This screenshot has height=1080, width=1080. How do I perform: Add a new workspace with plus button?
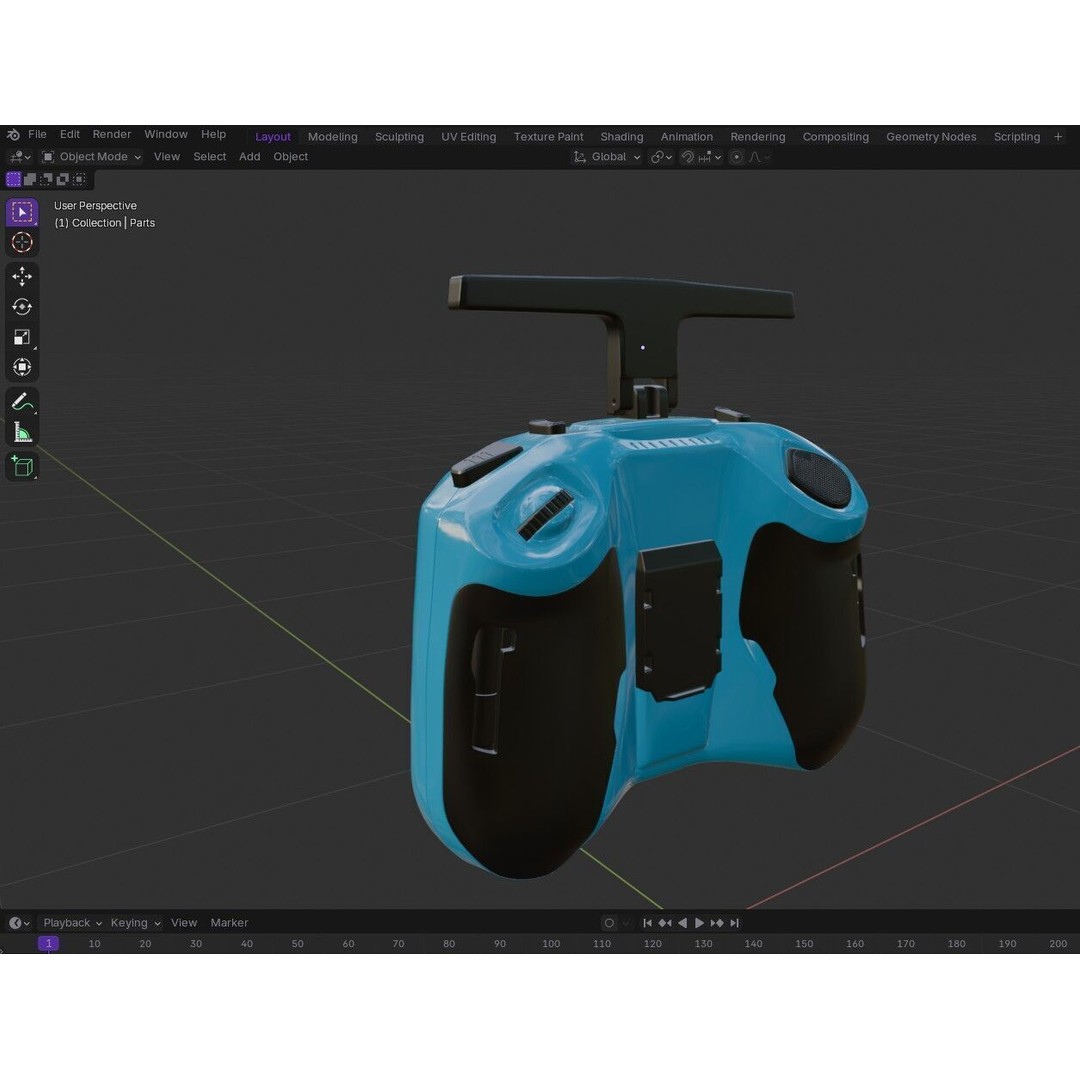coord(1058,137)
